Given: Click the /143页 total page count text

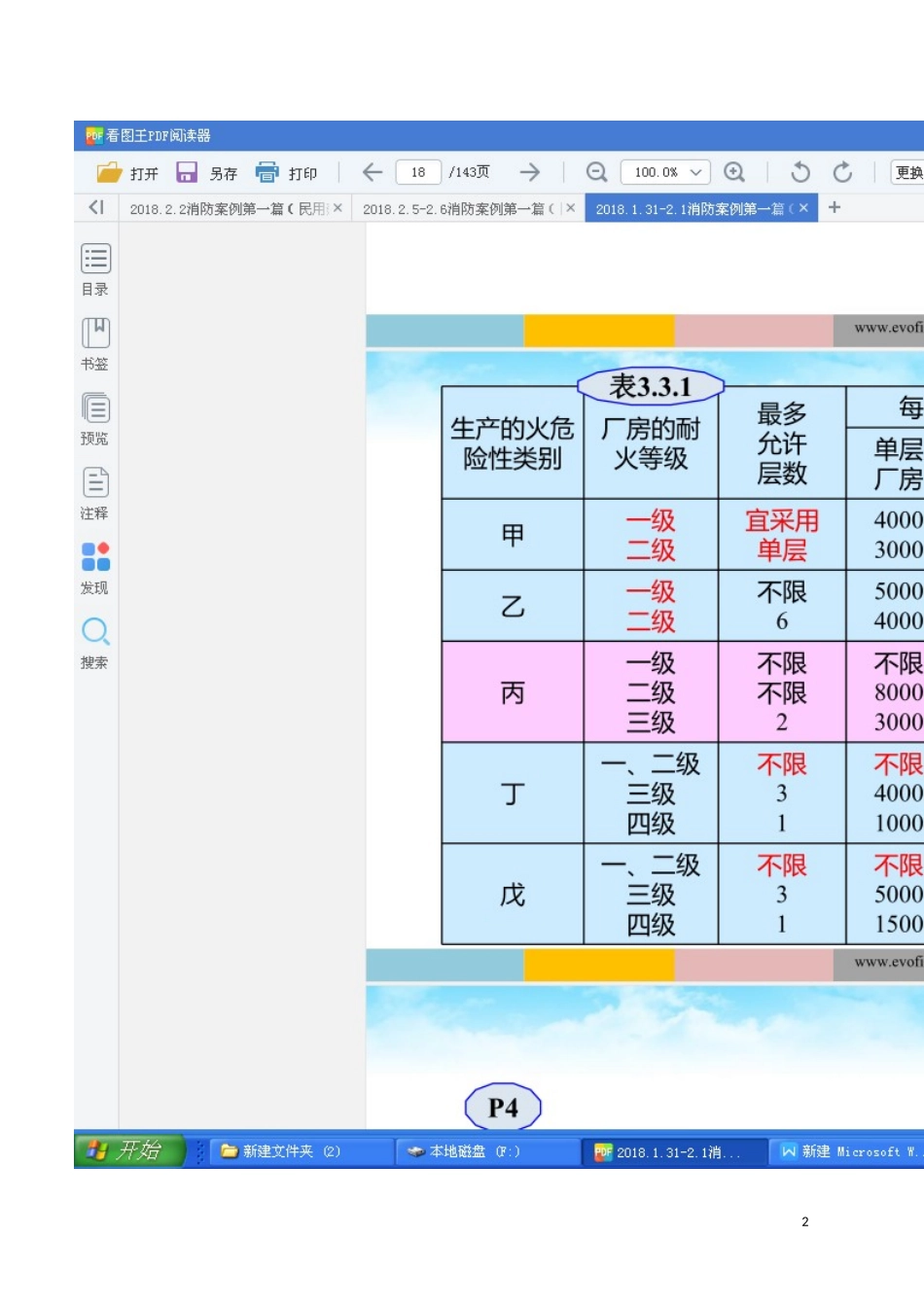Looking at the screenshot, I should tap(470, 172).
